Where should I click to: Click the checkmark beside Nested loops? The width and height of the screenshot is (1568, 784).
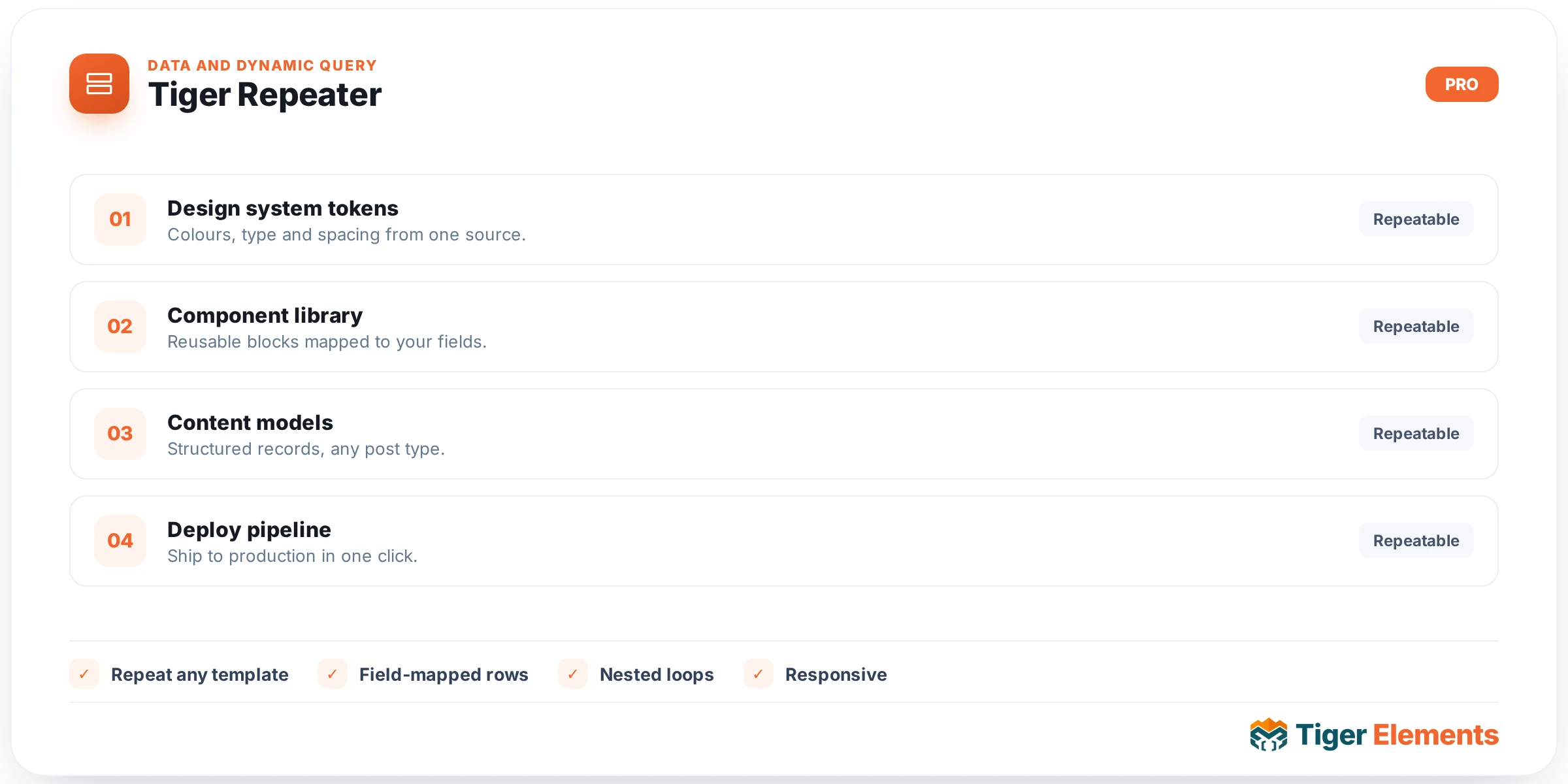coord(573,674)
